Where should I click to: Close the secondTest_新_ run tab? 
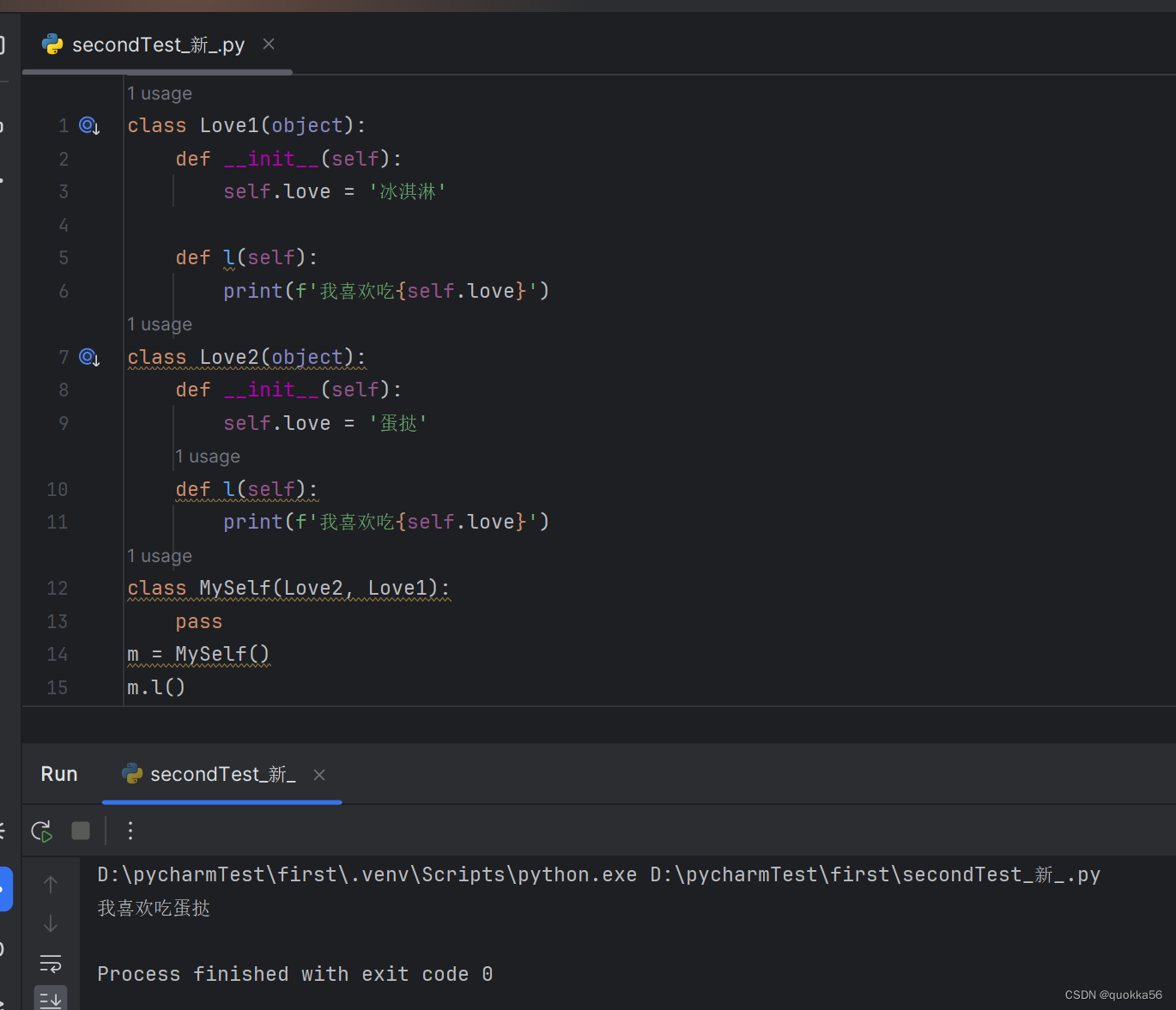[319, 775]
